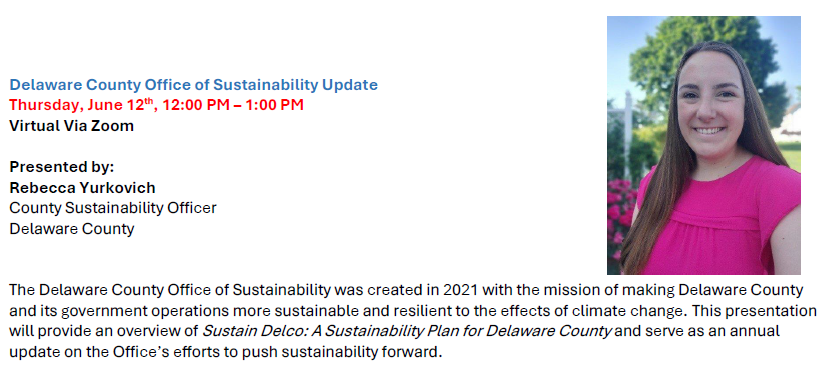The width and height of the screenshot is (821, 379).
Task: Open the presenter photo thumbnail
Action: click(x=704, y=145)
